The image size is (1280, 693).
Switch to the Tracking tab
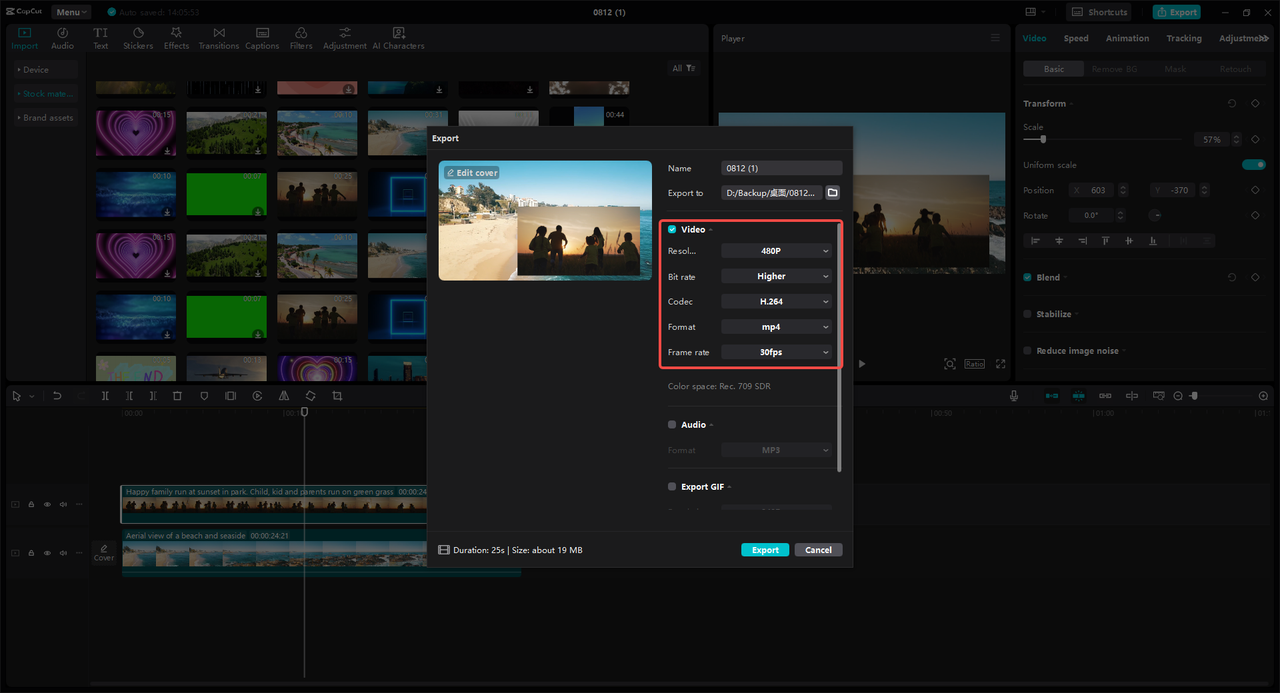tap(1184, 38)
